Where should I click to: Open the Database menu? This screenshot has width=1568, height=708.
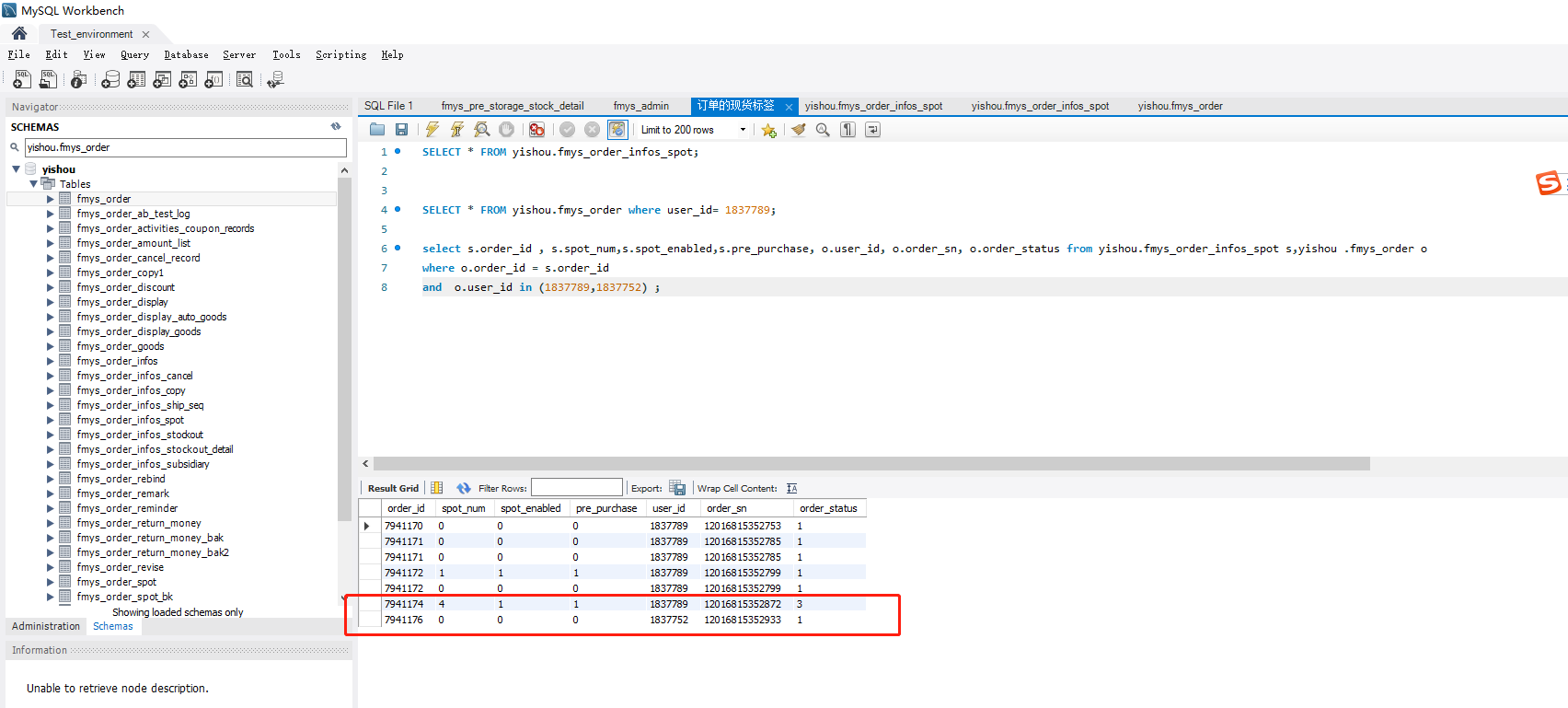186,55
